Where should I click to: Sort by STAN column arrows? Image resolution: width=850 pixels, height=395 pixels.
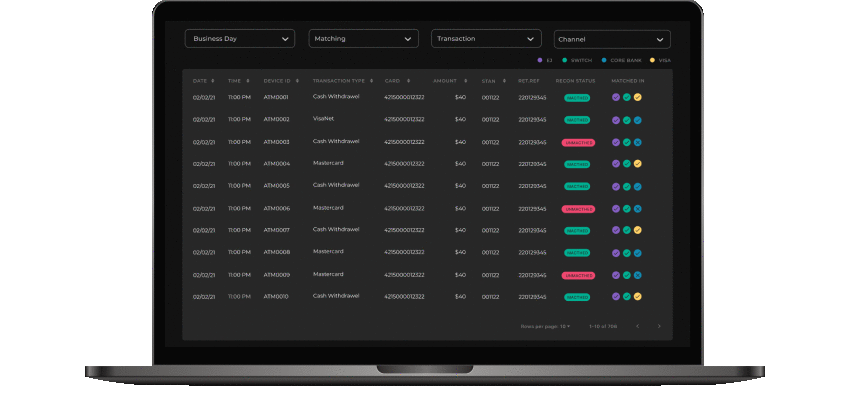(x=504, y=81)
